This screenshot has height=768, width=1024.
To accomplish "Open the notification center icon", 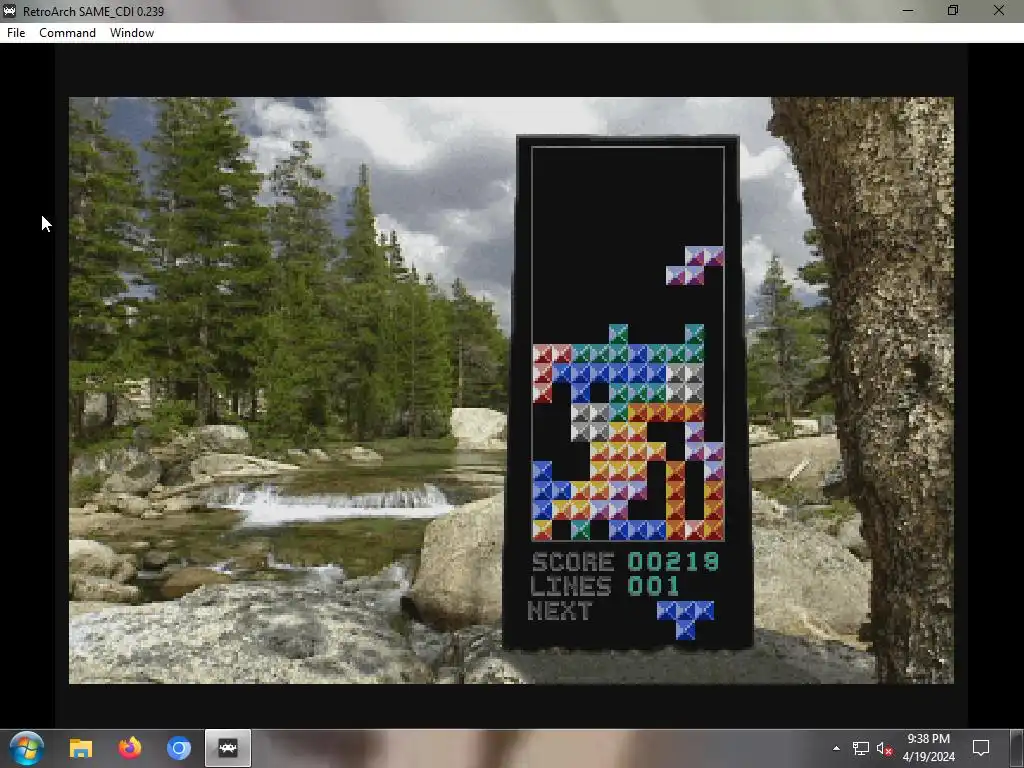I will click(981, 748).
